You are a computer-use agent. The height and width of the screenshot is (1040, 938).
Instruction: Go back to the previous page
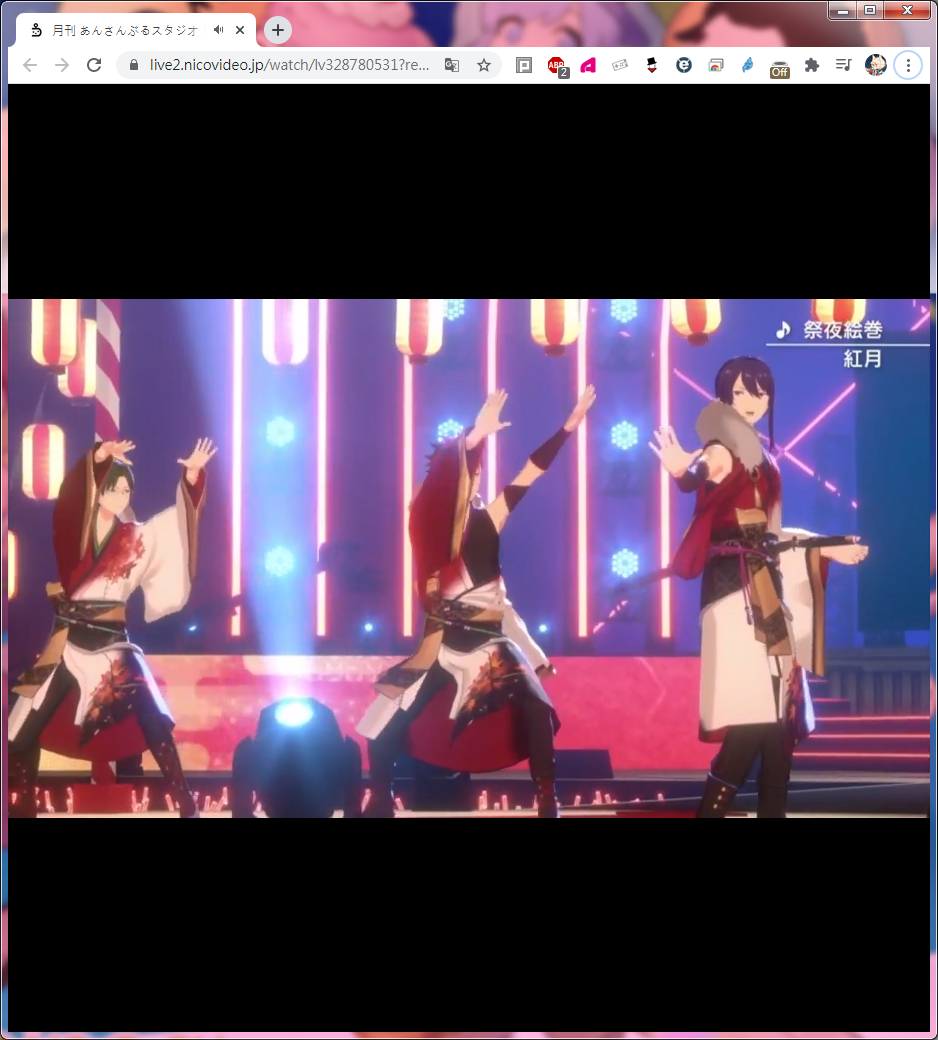coord(30,65)
